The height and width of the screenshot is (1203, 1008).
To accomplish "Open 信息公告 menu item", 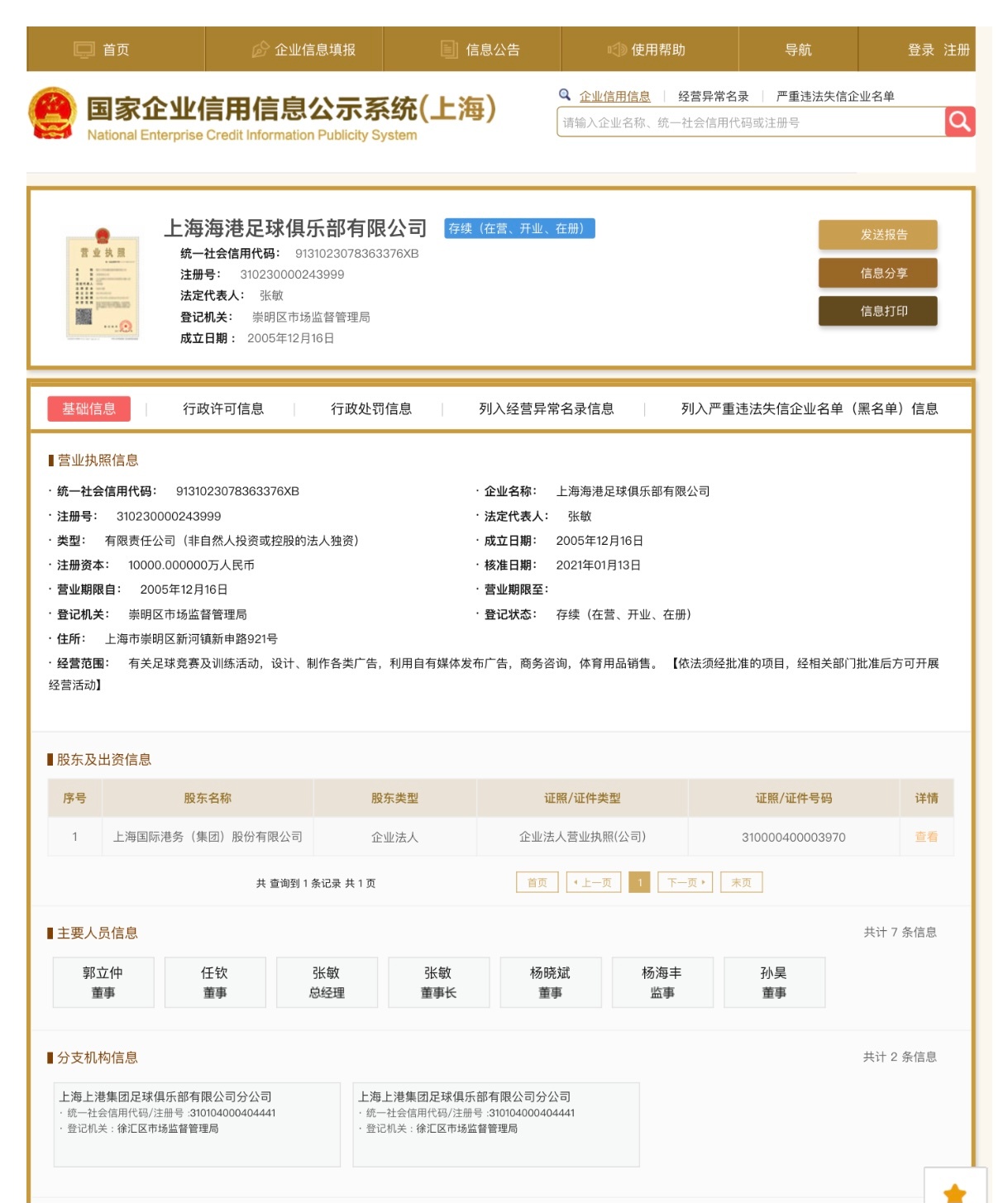I will (480, 50).
